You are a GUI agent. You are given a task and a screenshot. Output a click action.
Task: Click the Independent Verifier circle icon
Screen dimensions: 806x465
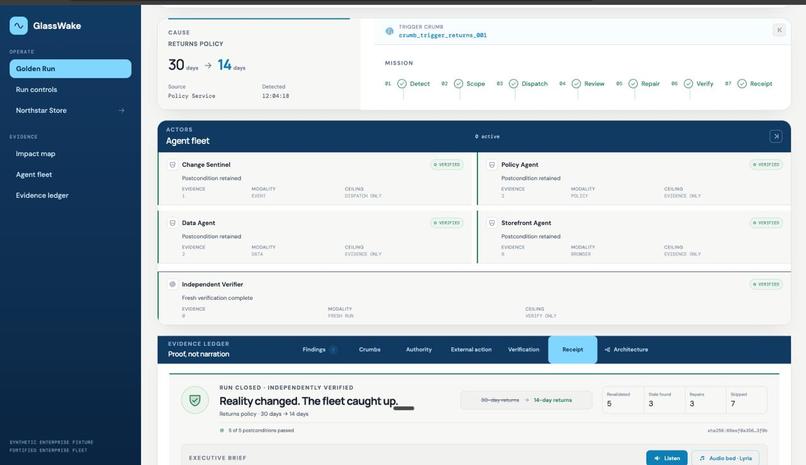pyautogui.click(x=173, y=284)
